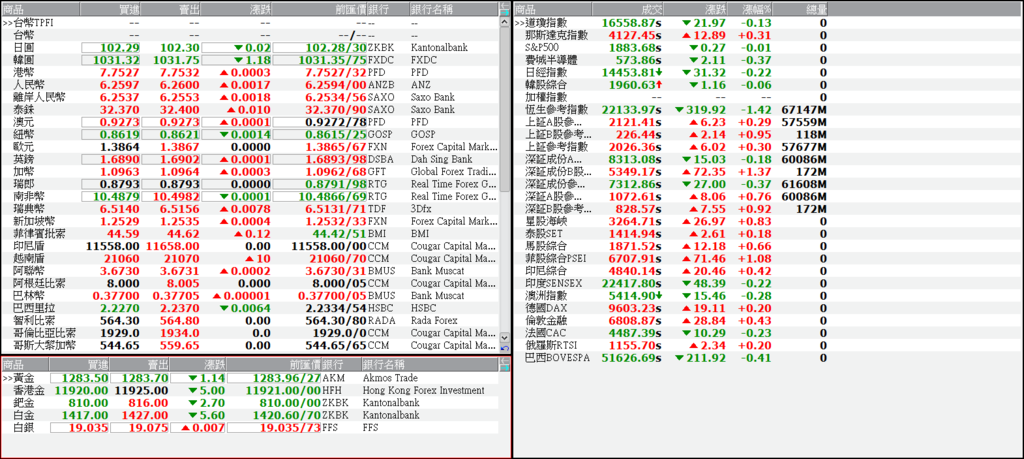Select the 印尼盾 currency row
The height and width of the screenshot is (459, 1024).
[249, 246]
